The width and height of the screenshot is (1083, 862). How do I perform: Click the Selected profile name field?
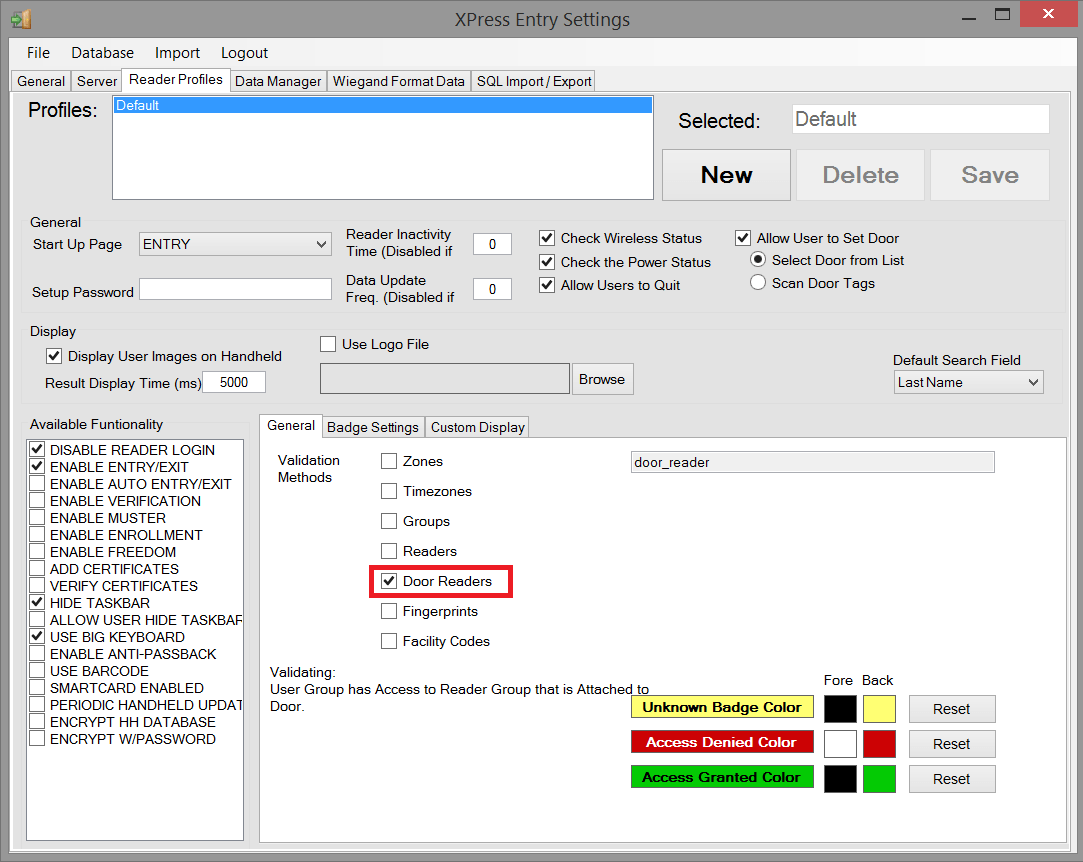click(x=920, y=119)
